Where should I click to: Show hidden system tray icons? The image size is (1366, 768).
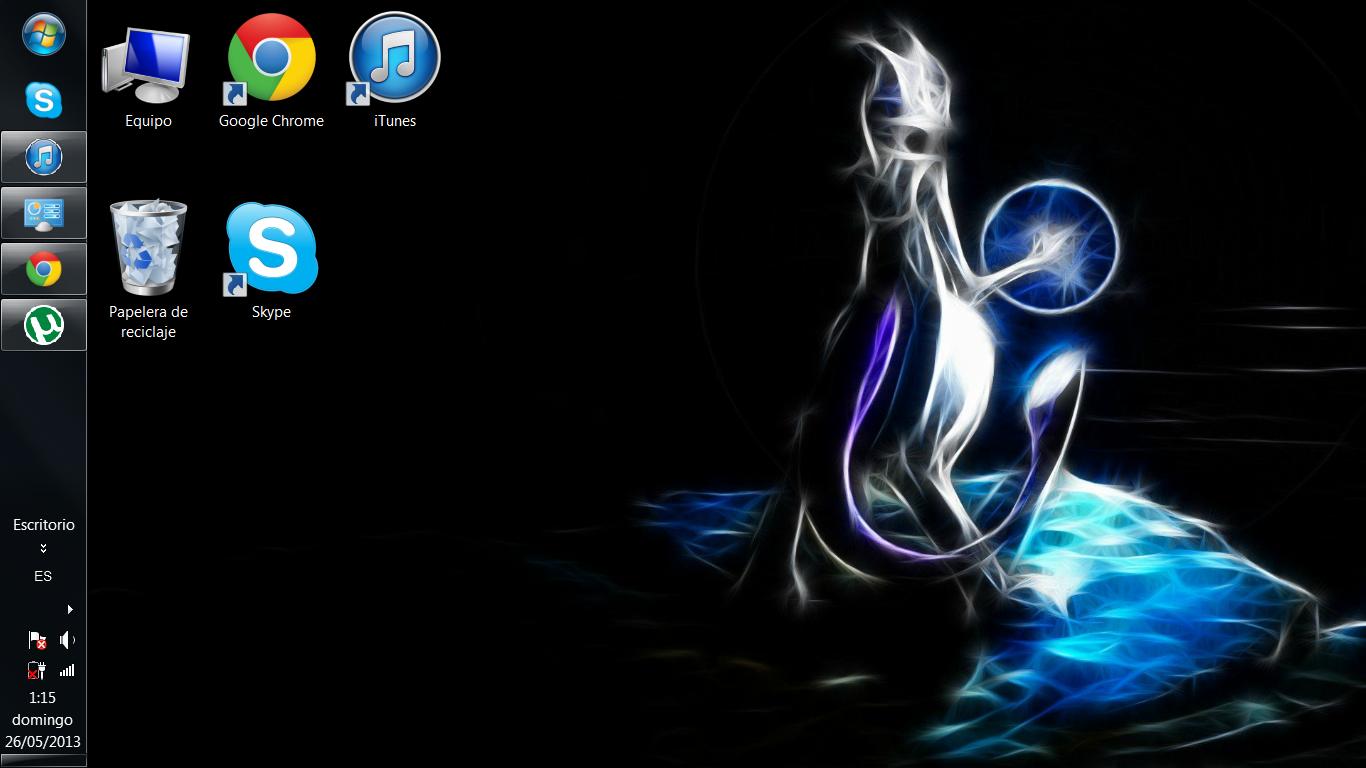point(69,609)
